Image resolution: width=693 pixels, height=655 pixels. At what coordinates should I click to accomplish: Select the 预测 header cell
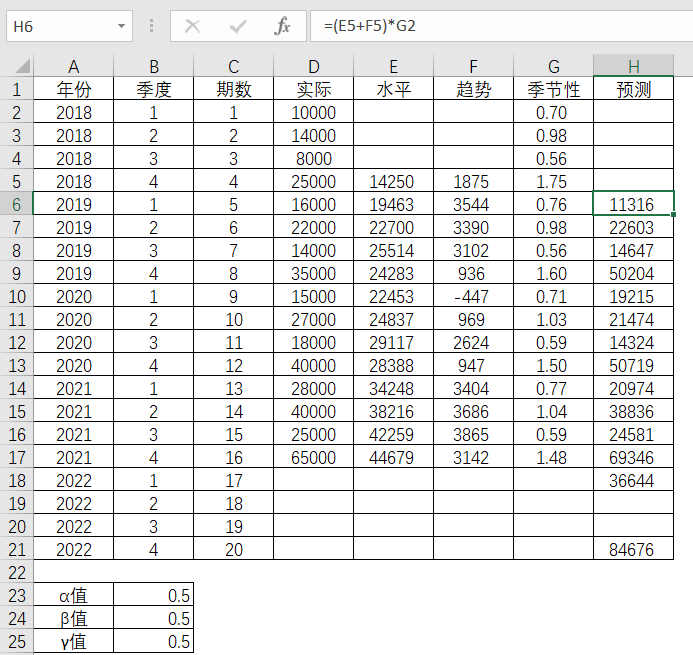click(633, 89)
